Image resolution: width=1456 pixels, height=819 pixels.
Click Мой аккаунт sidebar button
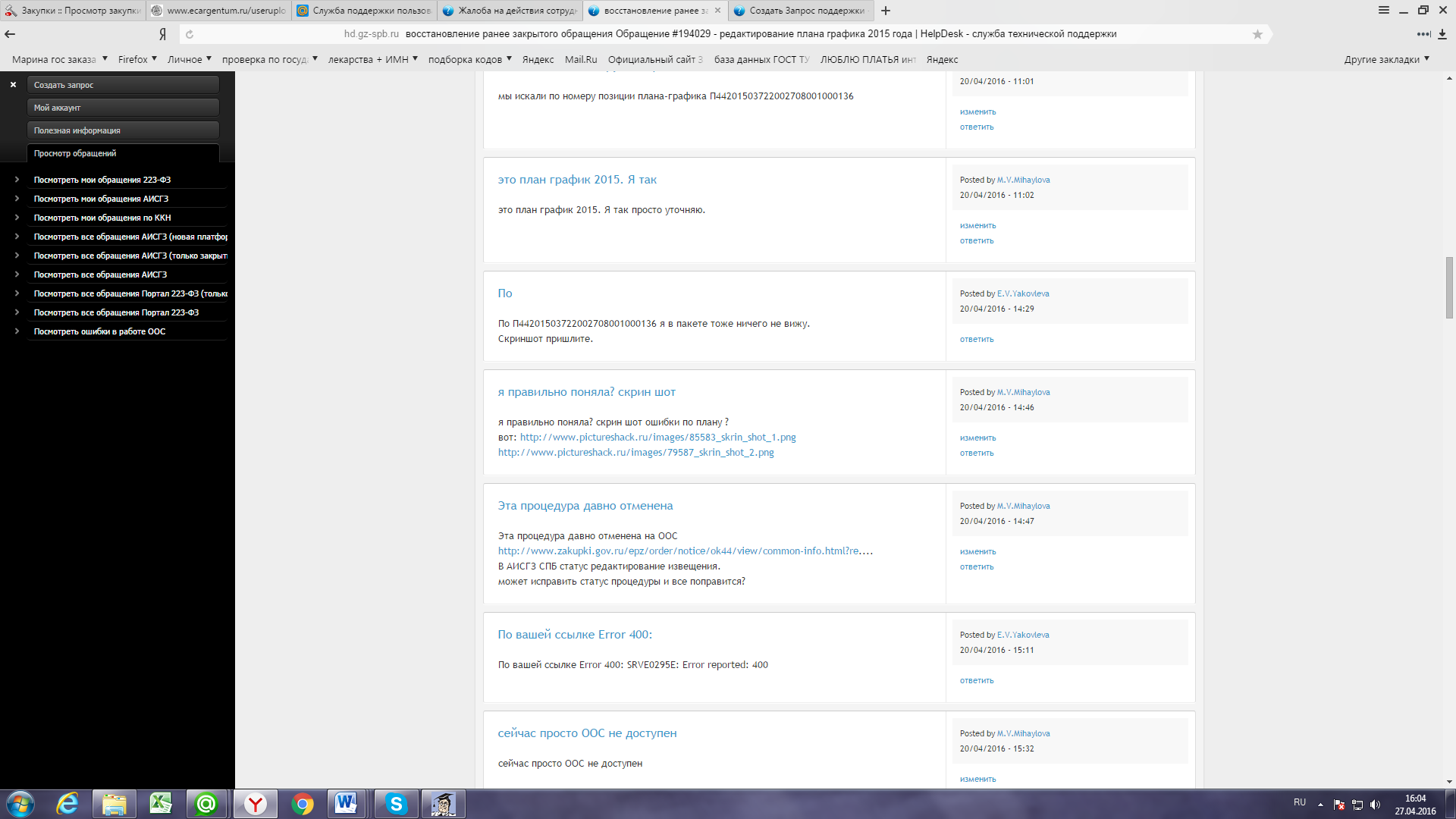tap(123, 108)
